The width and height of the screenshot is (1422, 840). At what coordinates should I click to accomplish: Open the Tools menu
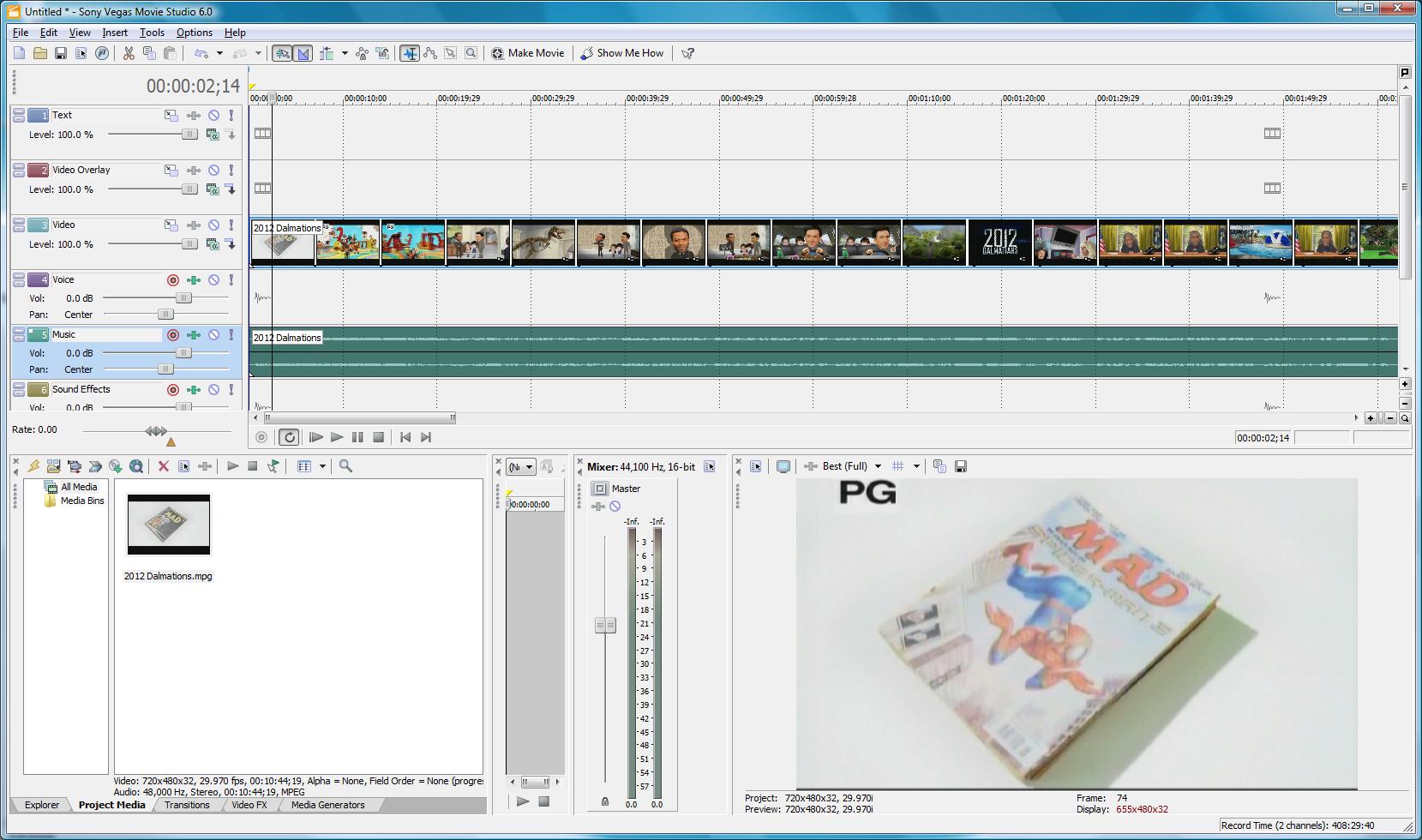[152, 33]
